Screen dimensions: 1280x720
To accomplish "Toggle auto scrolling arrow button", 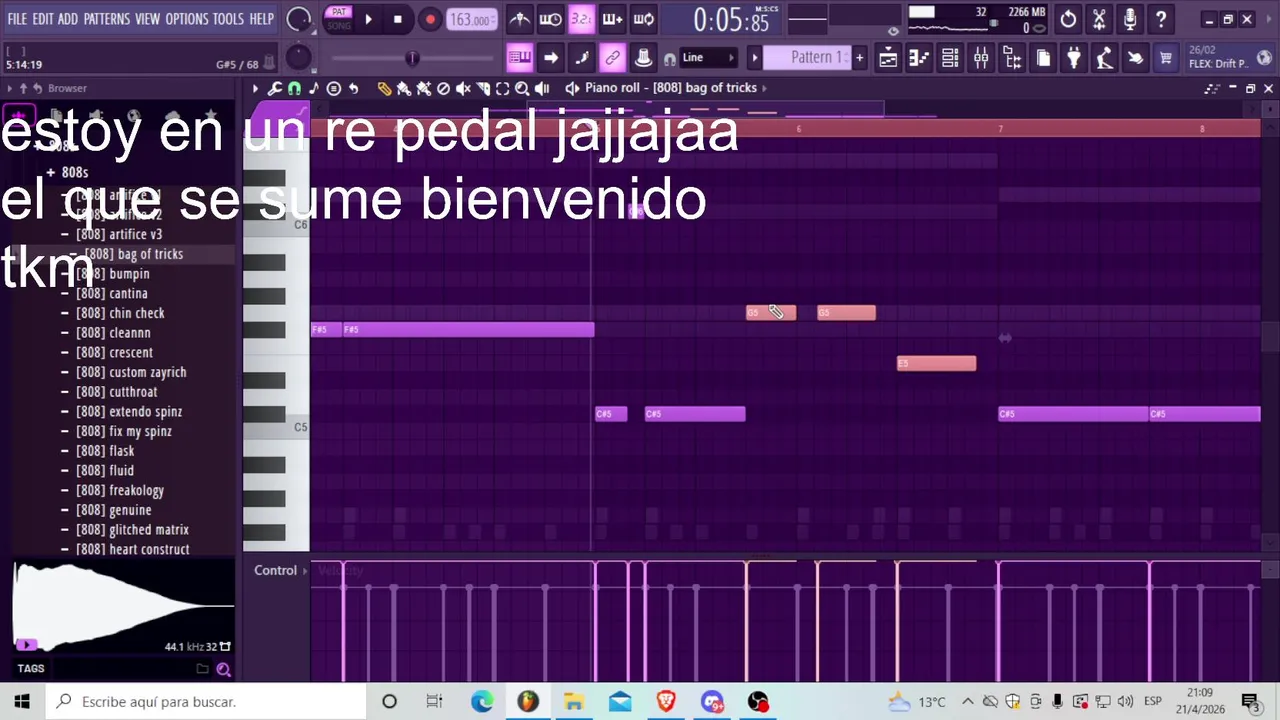I will [x=550, y=58].
